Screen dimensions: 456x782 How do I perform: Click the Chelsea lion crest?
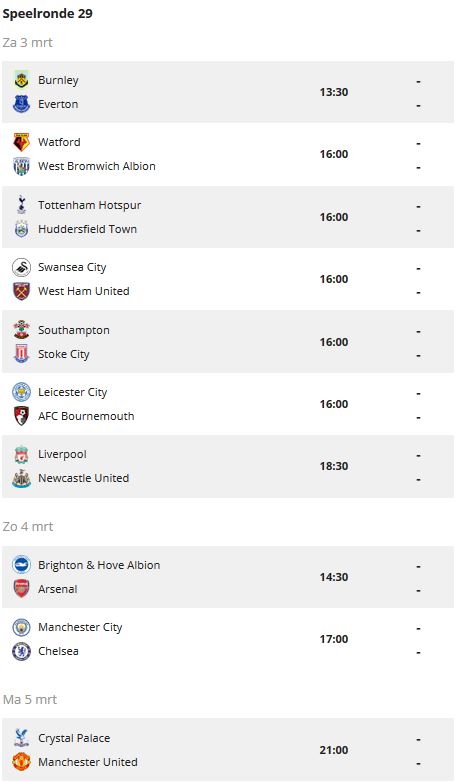[21, 651]
